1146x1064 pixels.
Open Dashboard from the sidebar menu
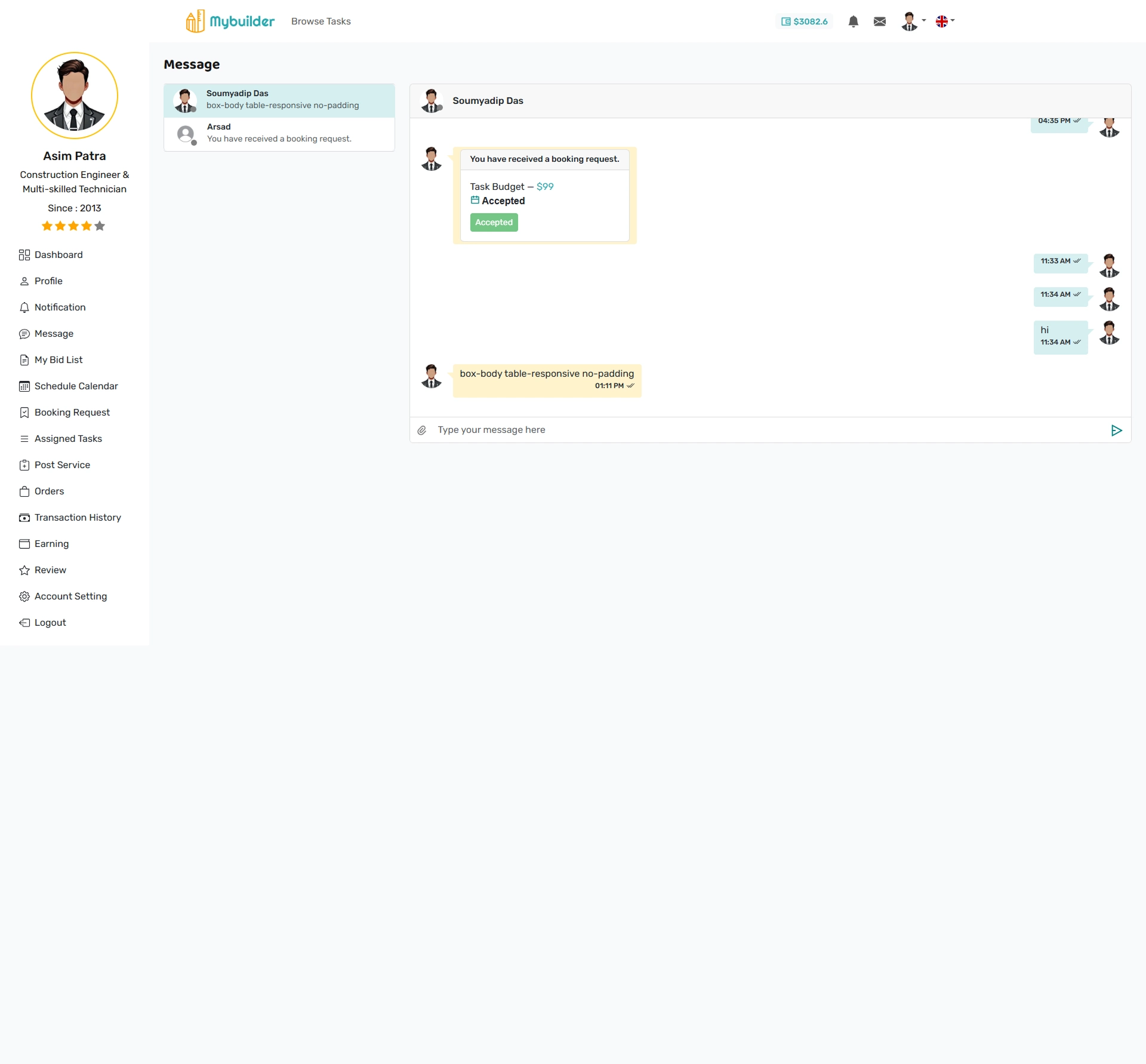[58, 255]
